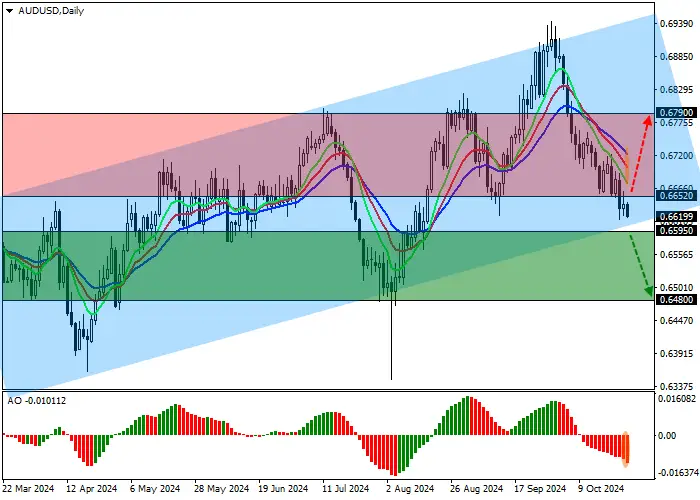The image size is (700, 500).
Task: Click the 28 May 2024 date label
Action: tap(221, 489)
